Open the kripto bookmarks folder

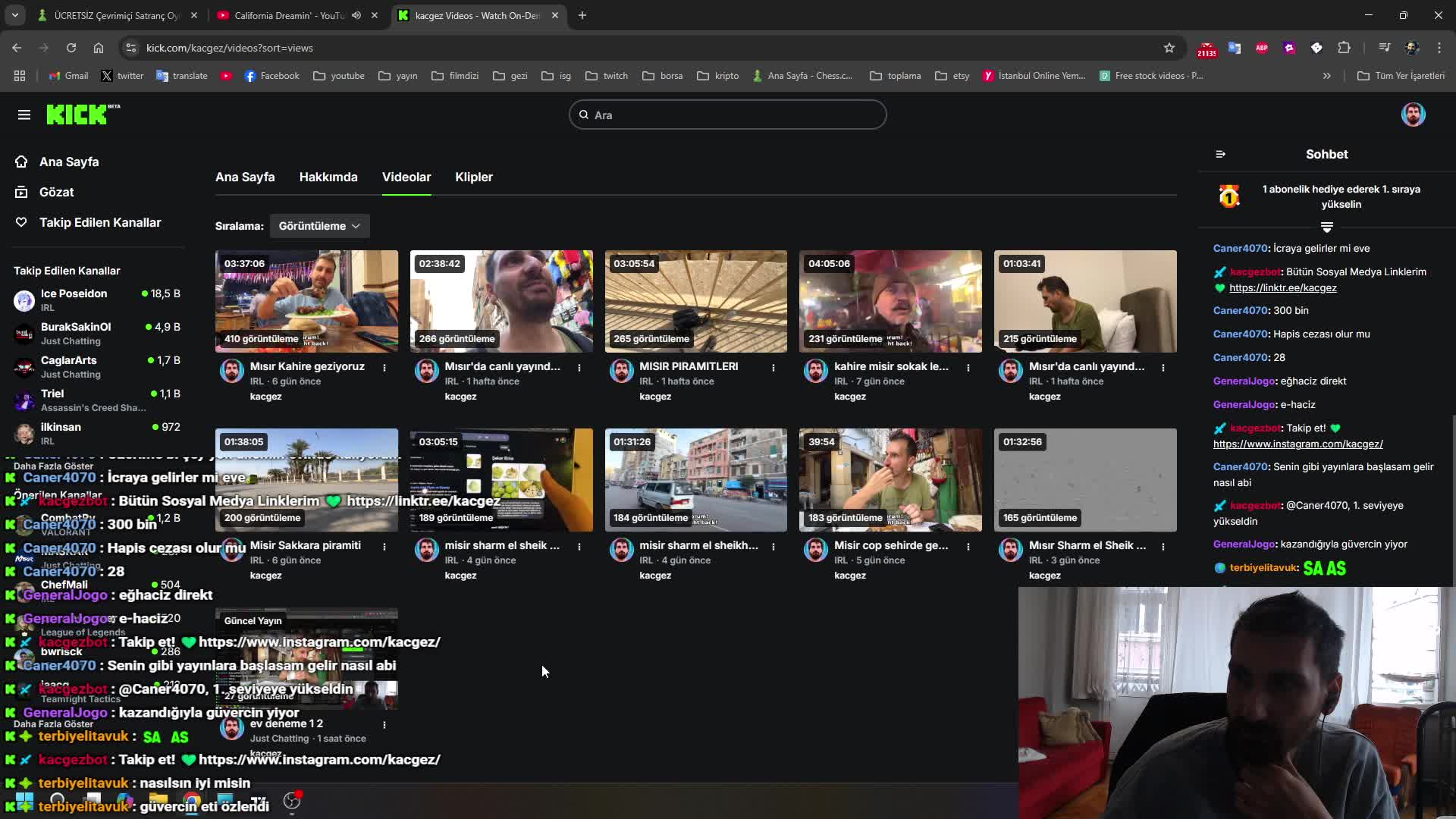tap(718, 76)
